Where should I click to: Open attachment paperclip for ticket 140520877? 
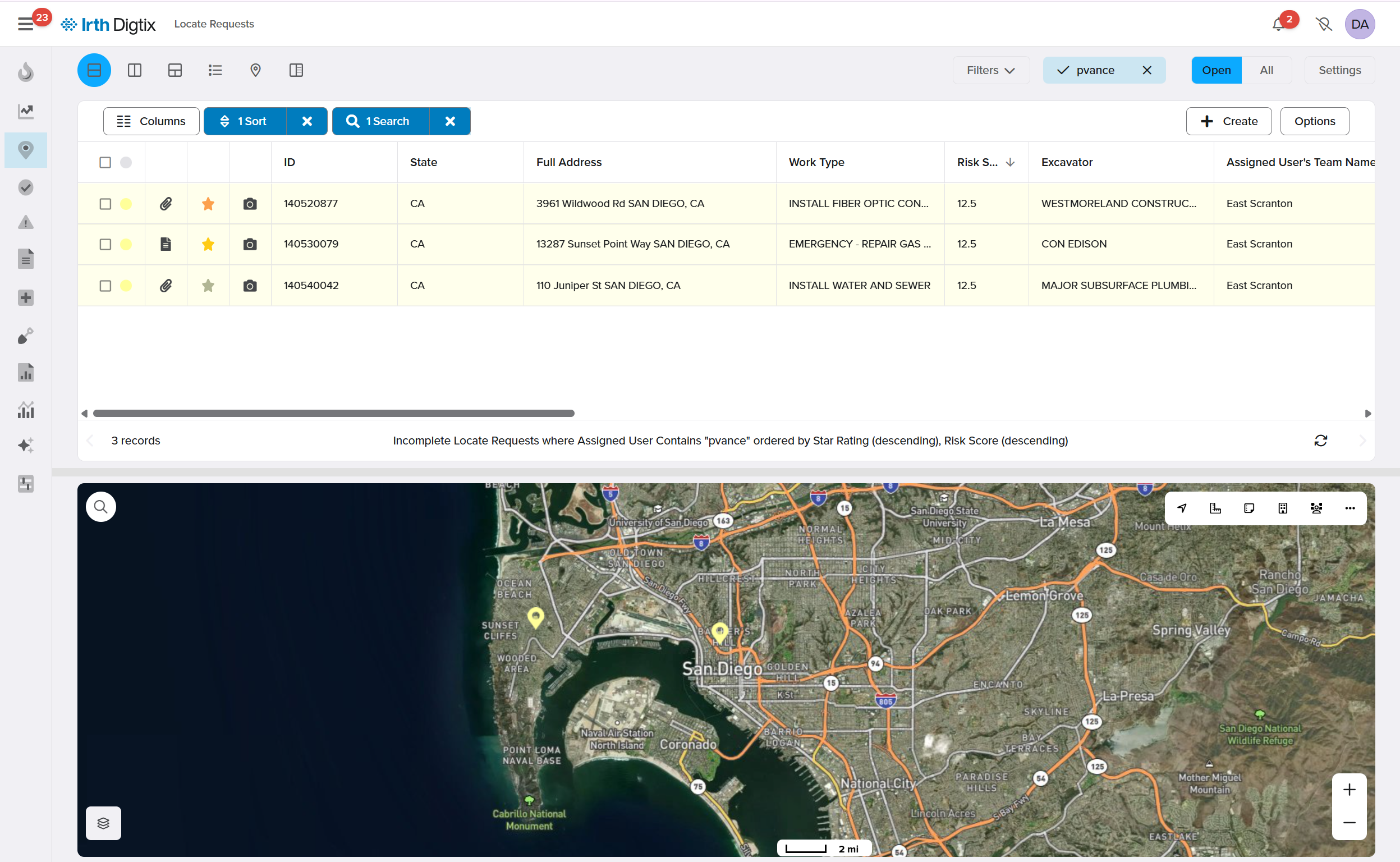click(x=166, y=204)
